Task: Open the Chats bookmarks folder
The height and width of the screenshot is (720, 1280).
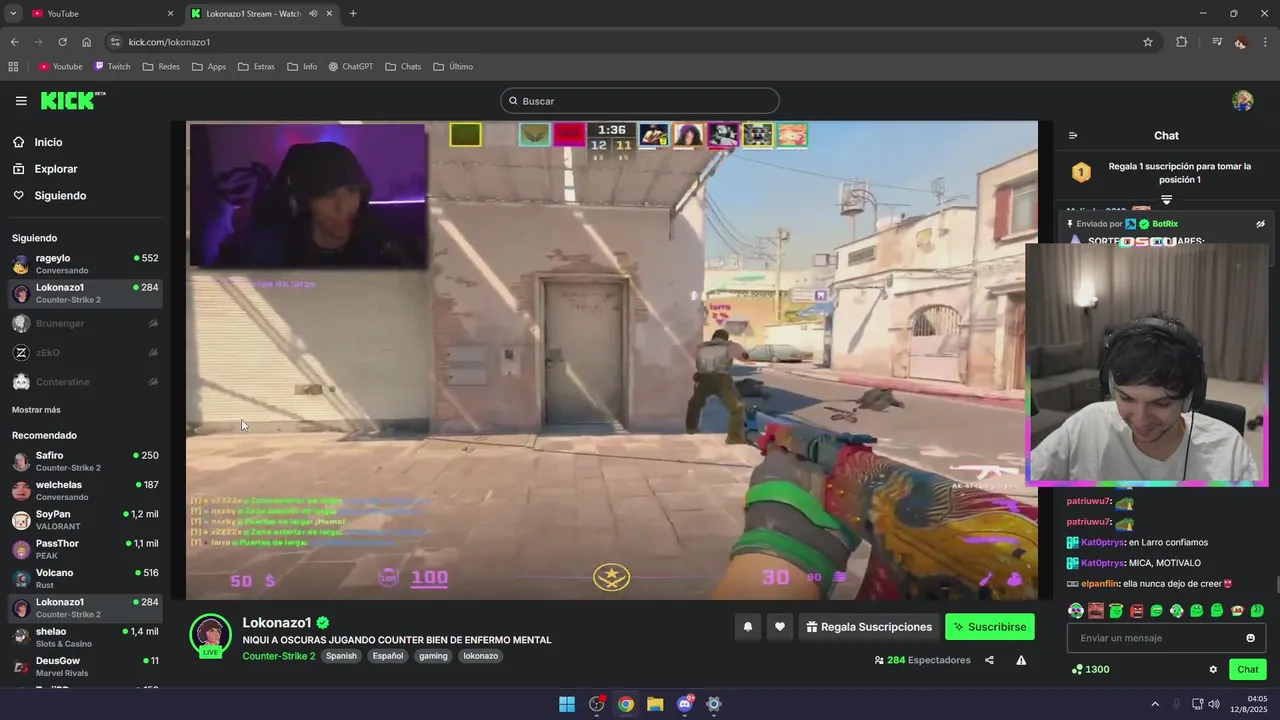Action: point(403,67)
